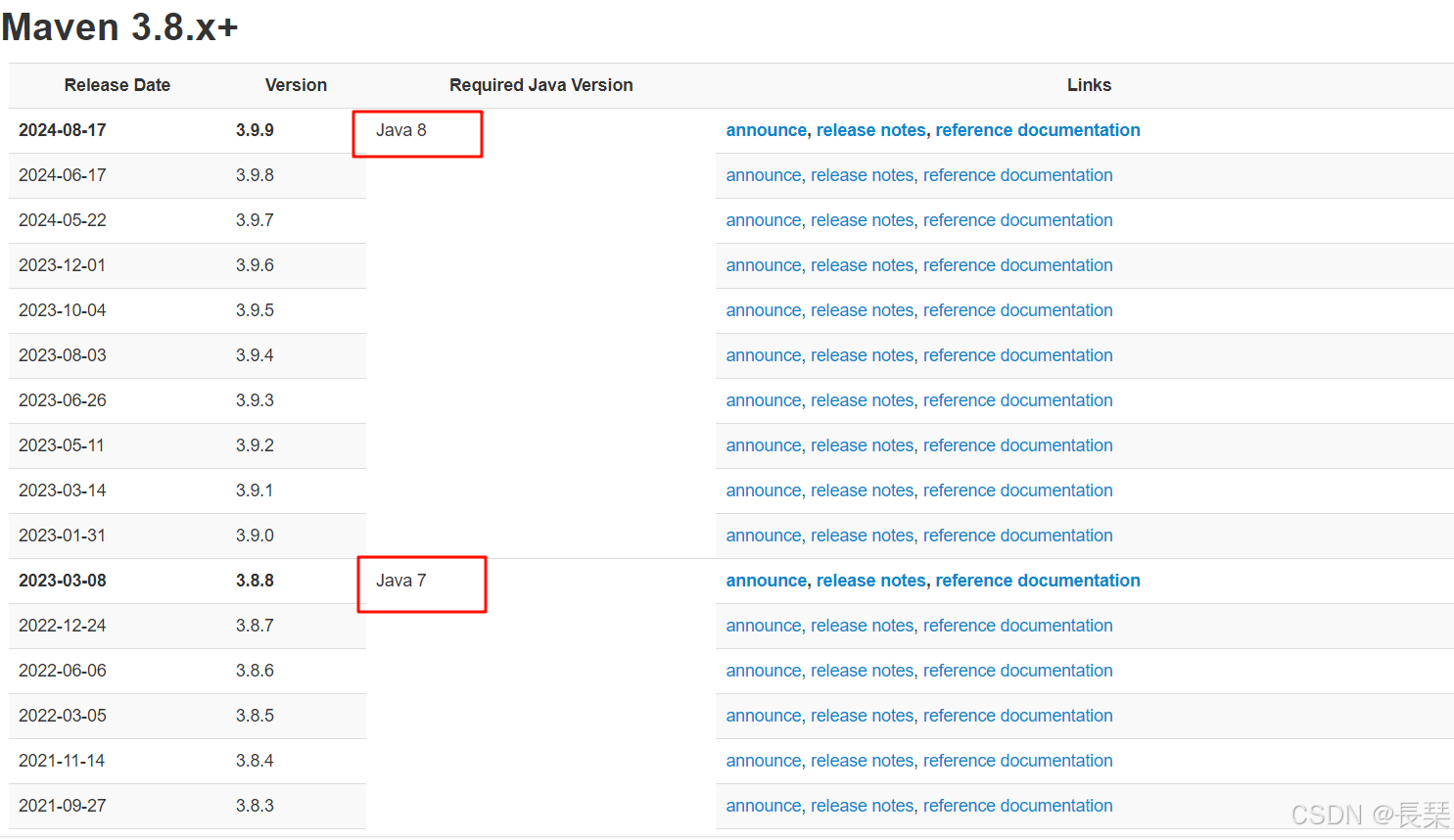Open the announce link for Maven 3.8.8
The image size is (1454, 840).
[766, 580]
